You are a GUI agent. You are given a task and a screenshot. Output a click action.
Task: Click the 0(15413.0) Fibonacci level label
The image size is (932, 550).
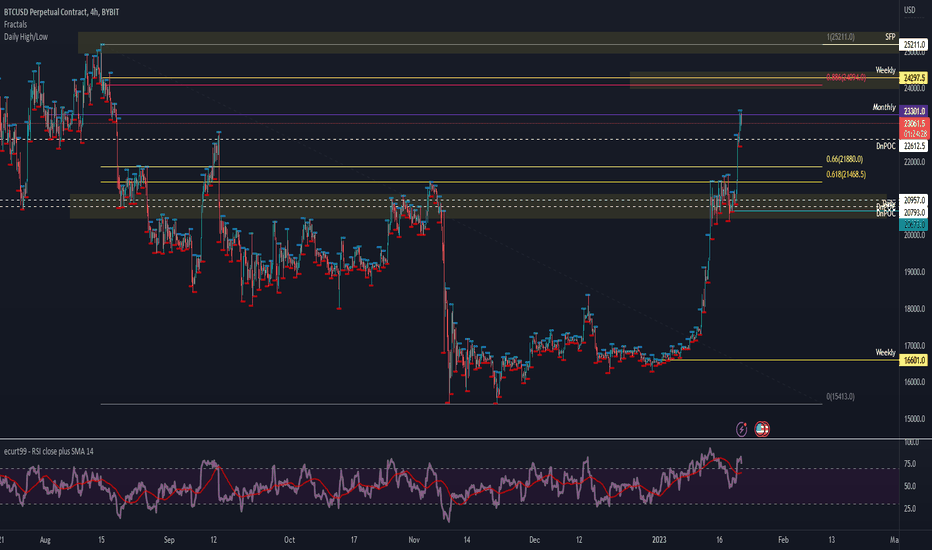(x=840, y=397)
